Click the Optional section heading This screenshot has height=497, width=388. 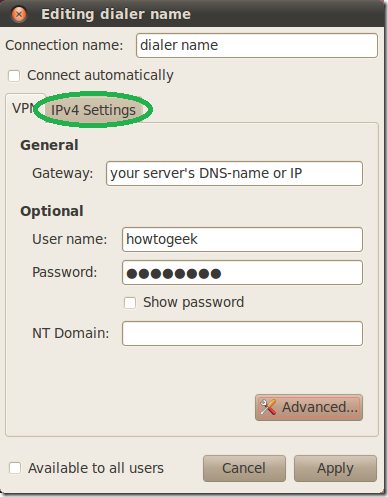pos(52,211)
